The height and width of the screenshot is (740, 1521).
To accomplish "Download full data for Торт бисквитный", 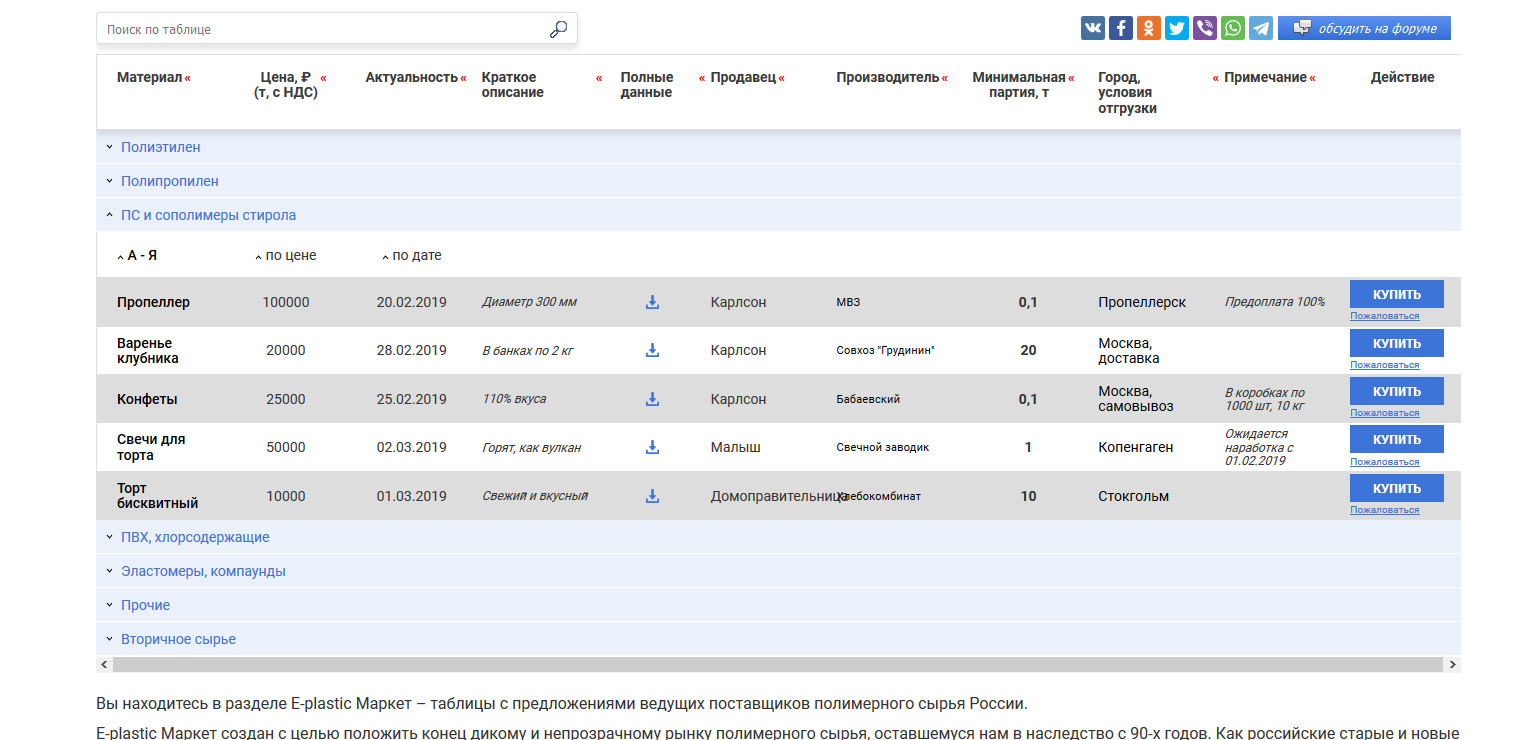I will (x=652, y=496).
